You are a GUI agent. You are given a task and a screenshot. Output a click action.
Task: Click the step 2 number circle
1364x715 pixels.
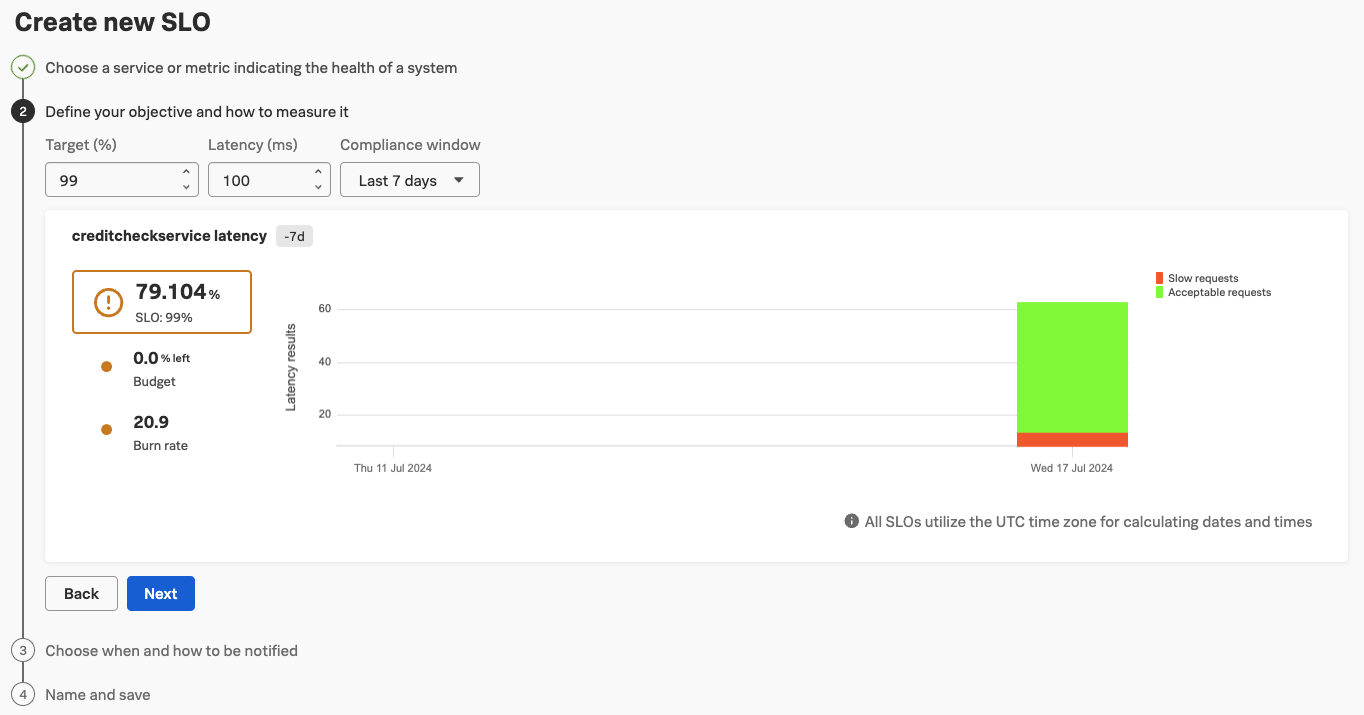point(23,112)
